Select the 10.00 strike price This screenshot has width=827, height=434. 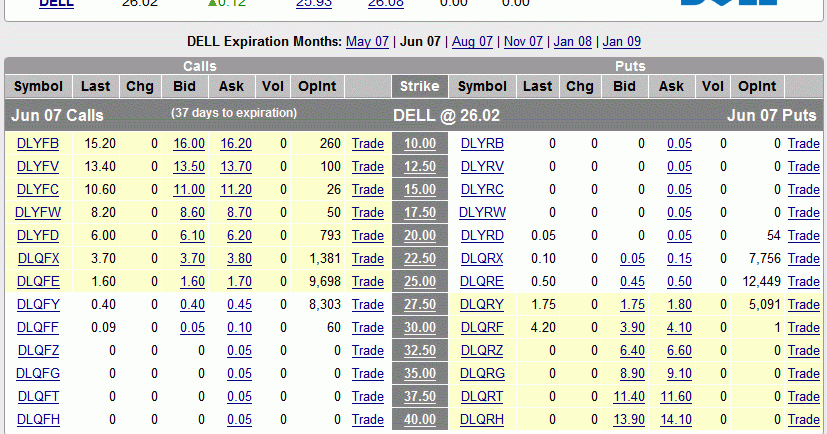coord(420,143)
